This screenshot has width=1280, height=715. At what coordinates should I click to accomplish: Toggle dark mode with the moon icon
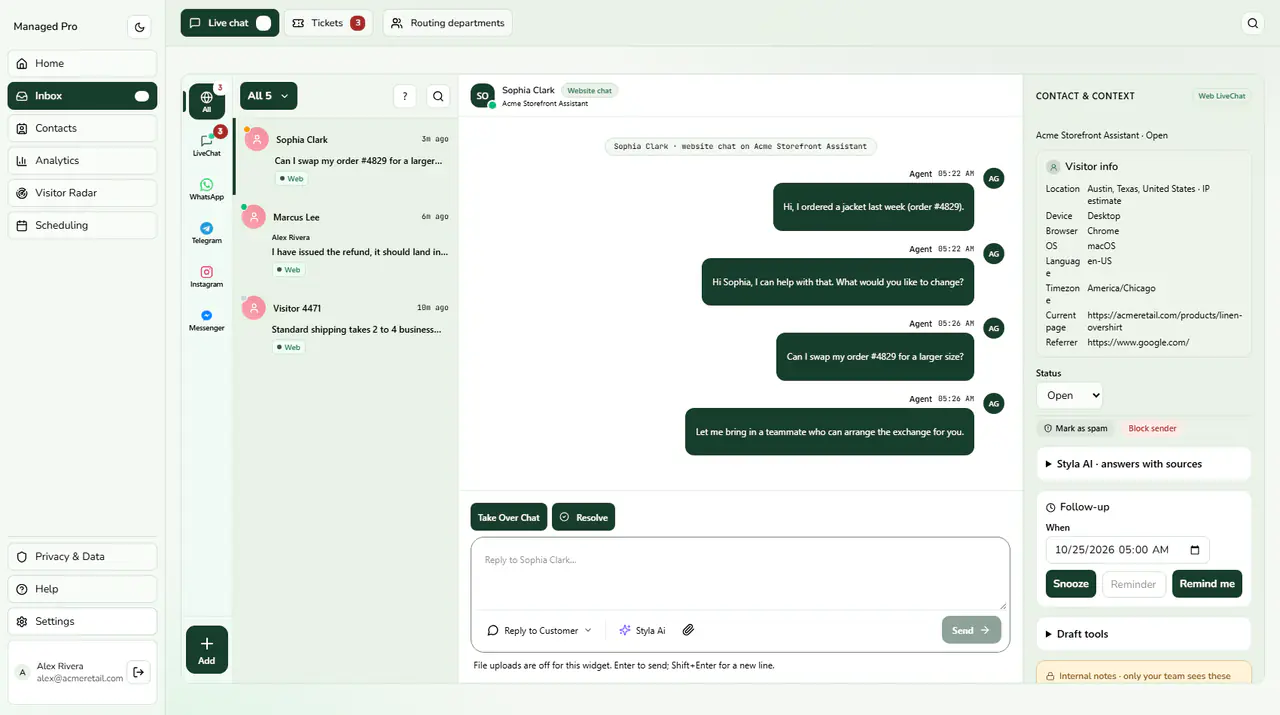(x=139, y=27)
